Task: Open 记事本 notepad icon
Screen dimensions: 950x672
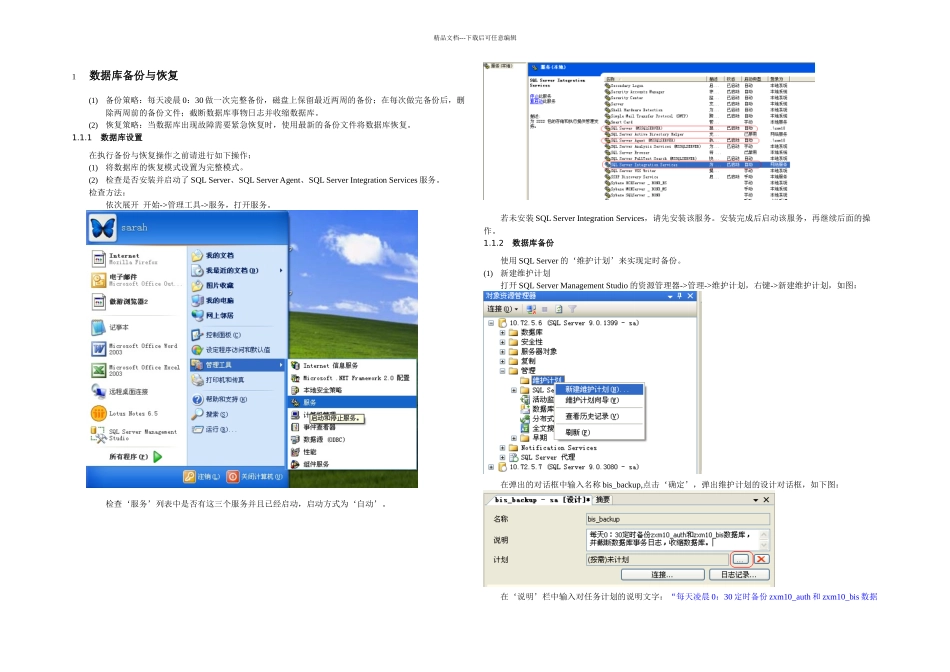Action: 99,327
